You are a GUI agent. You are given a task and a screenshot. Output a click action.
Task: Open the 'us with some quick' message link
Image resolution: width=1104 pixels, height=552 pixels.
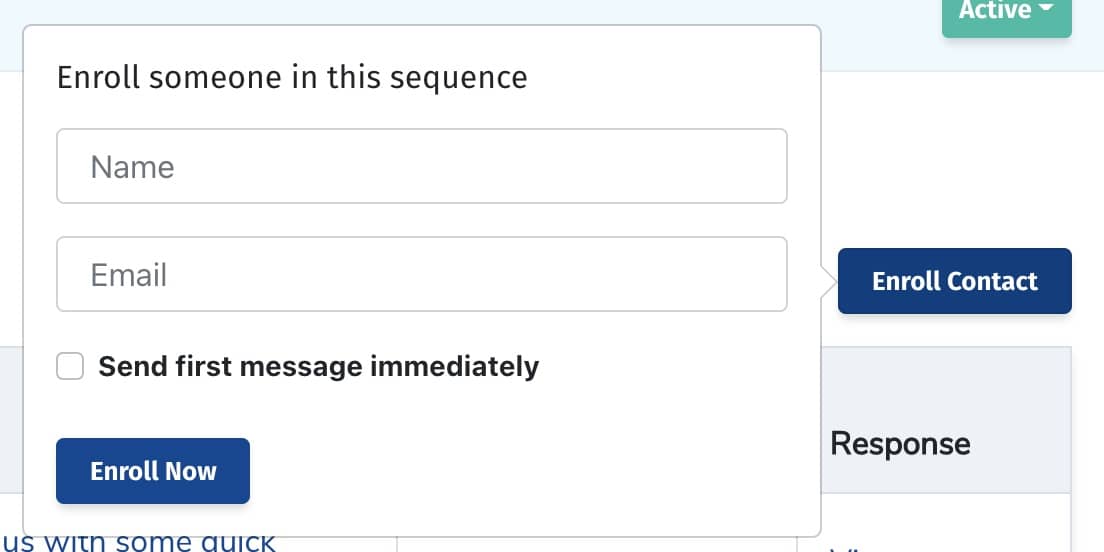138,543
